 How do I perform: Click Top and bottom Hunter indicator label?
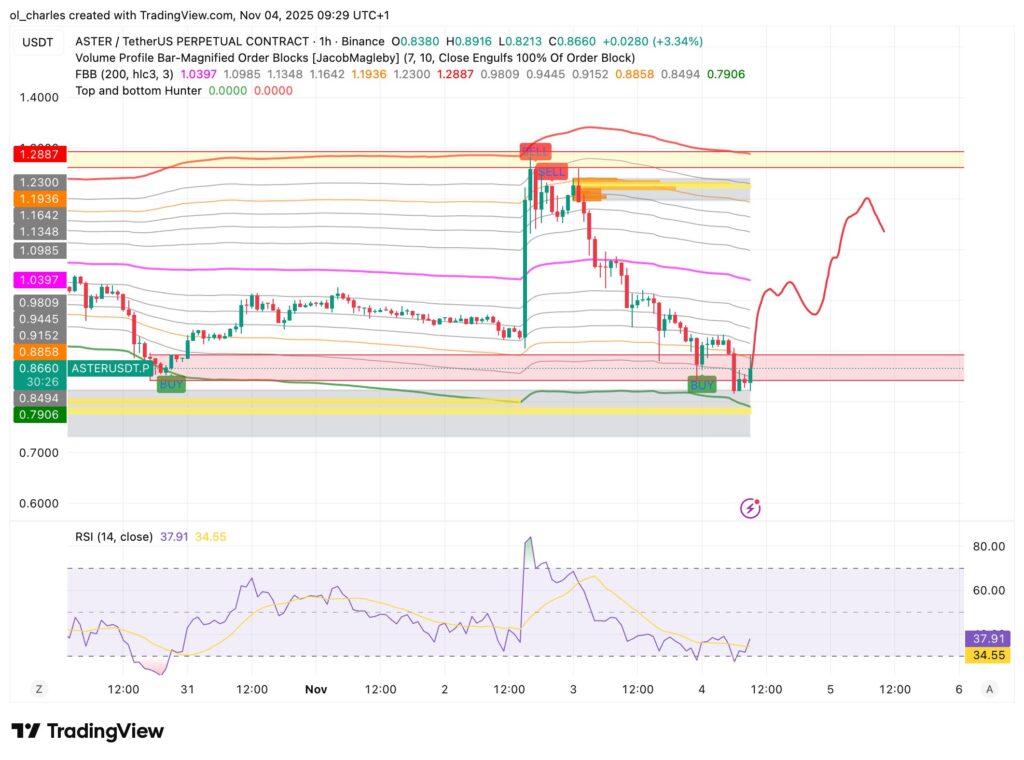pos(138,90)
